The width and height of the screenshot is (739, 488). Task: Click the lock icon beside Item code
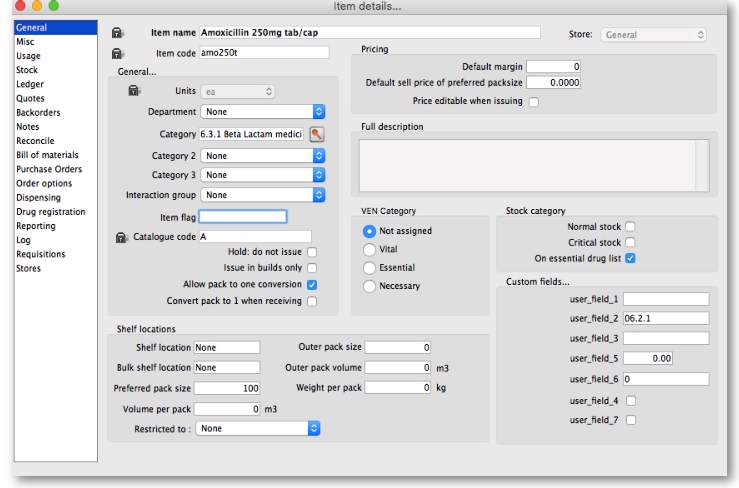pos(118,53)
